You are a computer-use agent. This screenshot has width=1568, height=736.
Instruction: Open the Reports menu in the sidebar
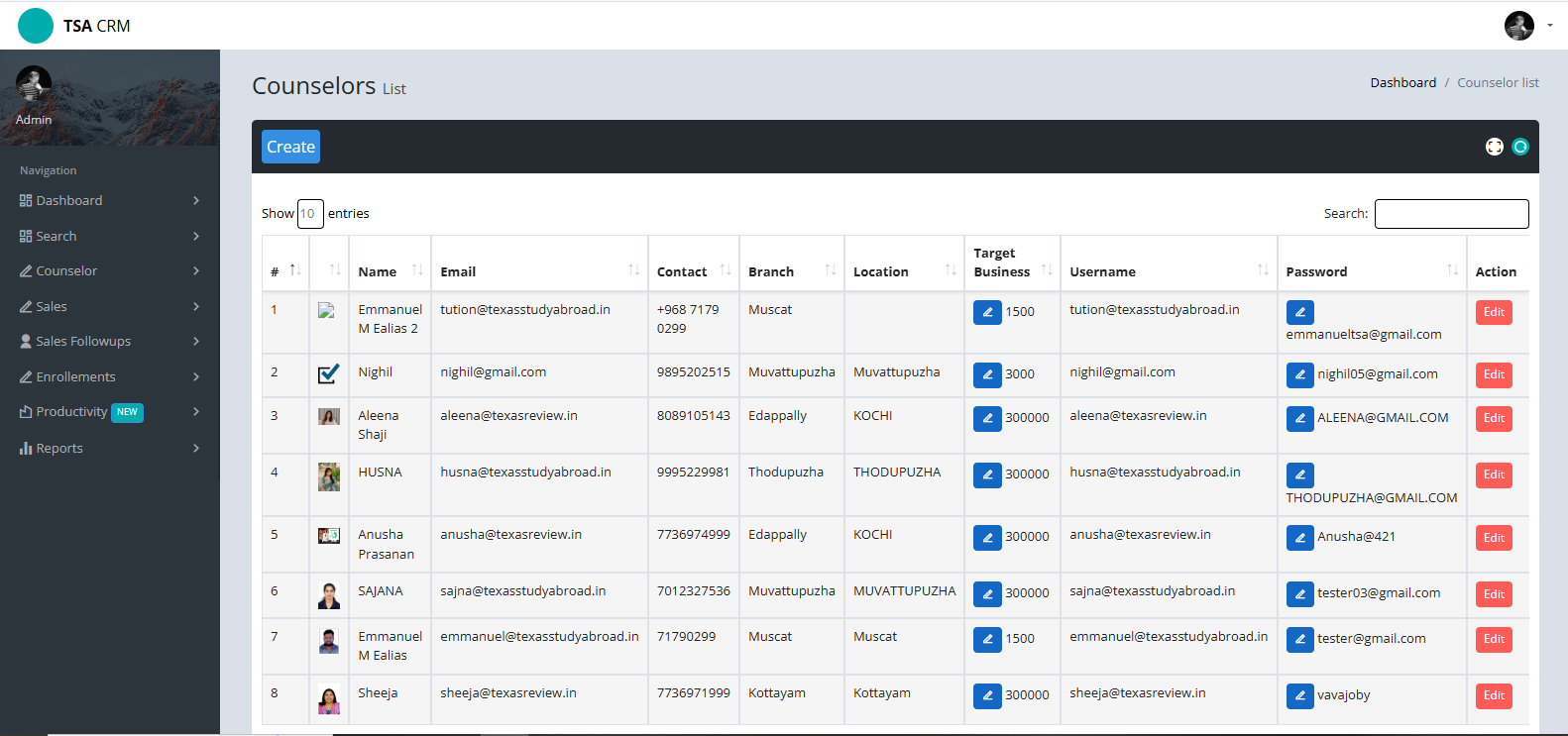[109, 448]
